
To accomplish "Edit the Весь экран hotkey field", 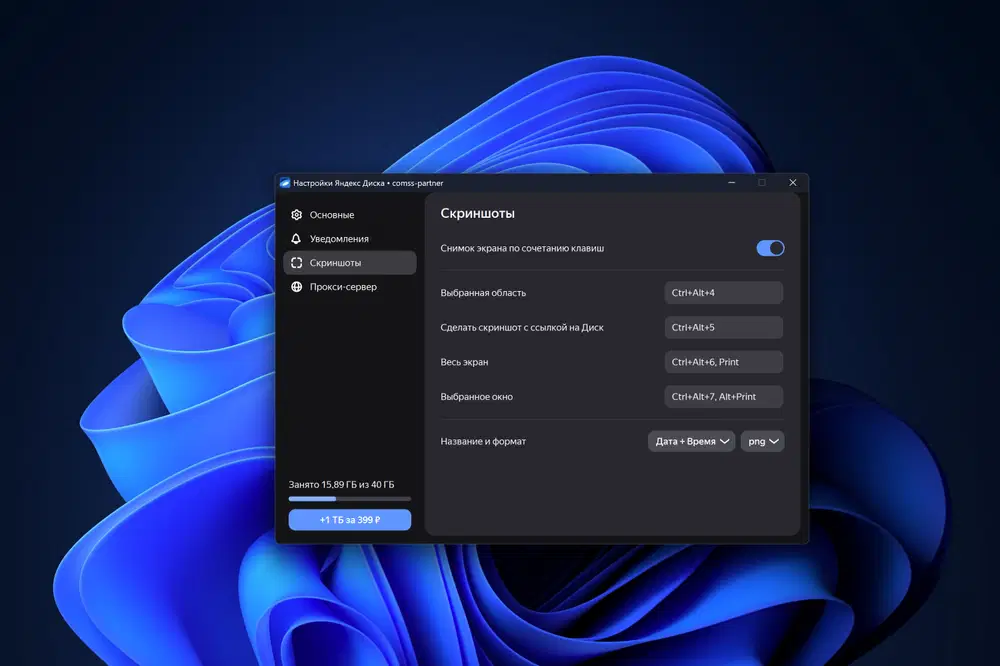I will click(x=723, y=362).
